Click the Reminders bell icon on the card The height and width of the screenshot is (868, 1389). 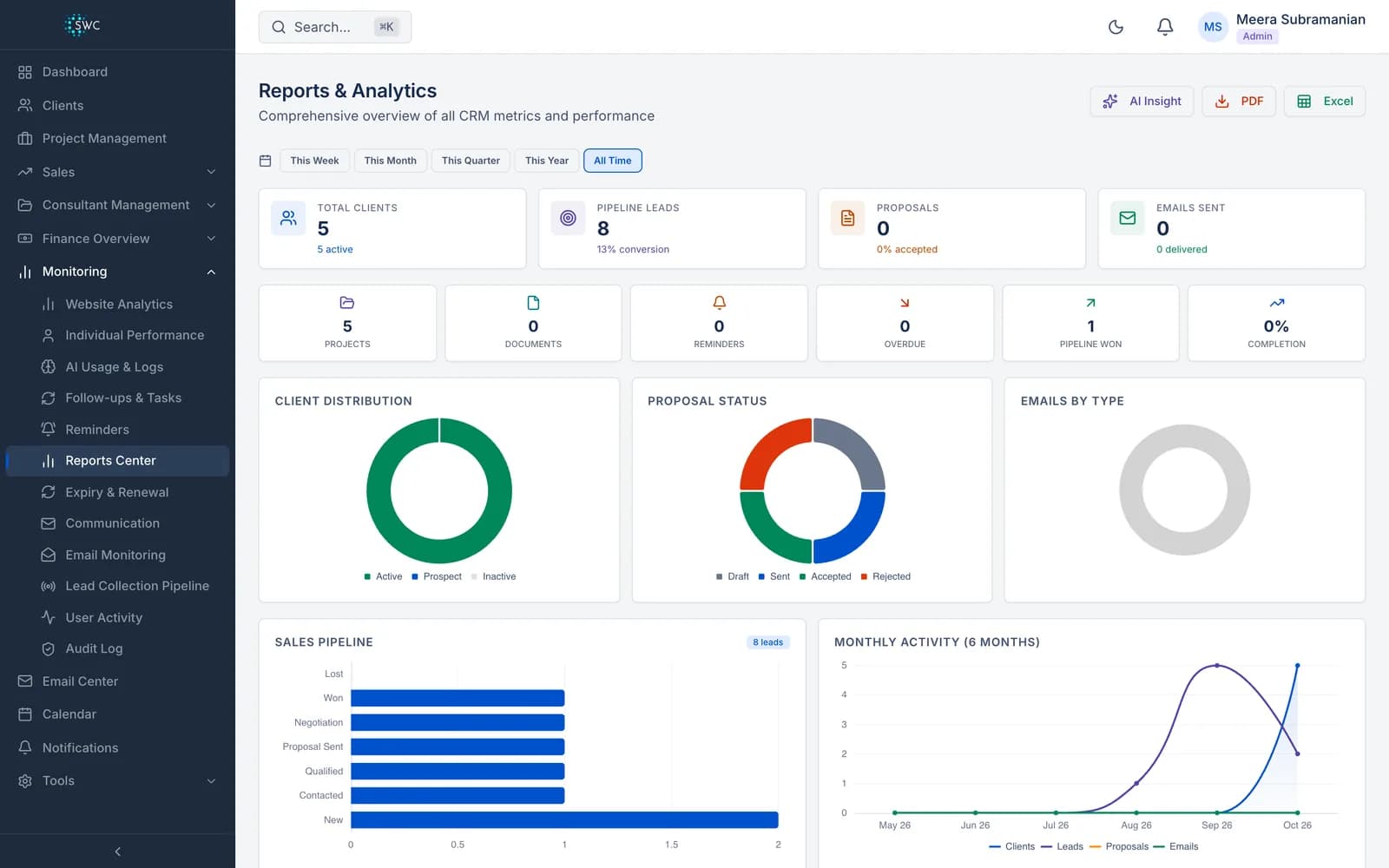[719, 303]
